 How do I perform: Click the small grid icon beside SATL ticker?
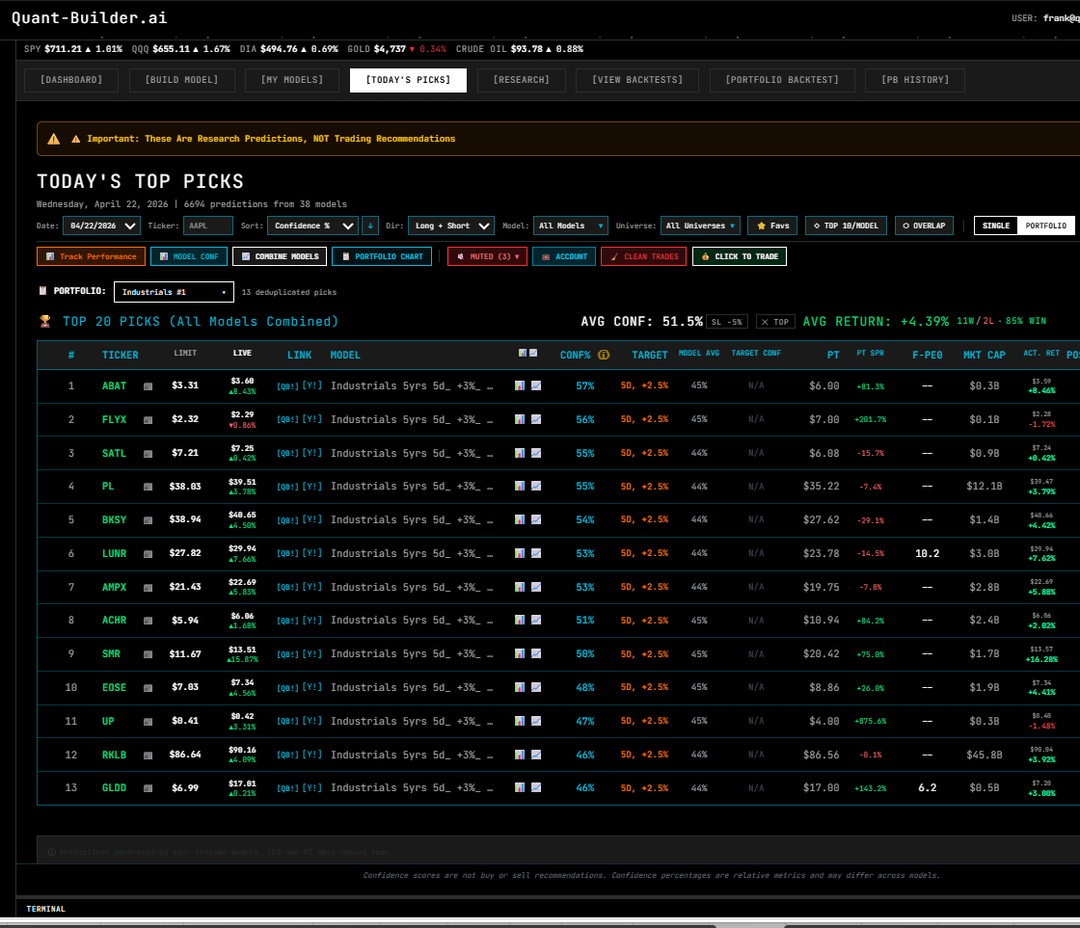click(x=148, y=453)
